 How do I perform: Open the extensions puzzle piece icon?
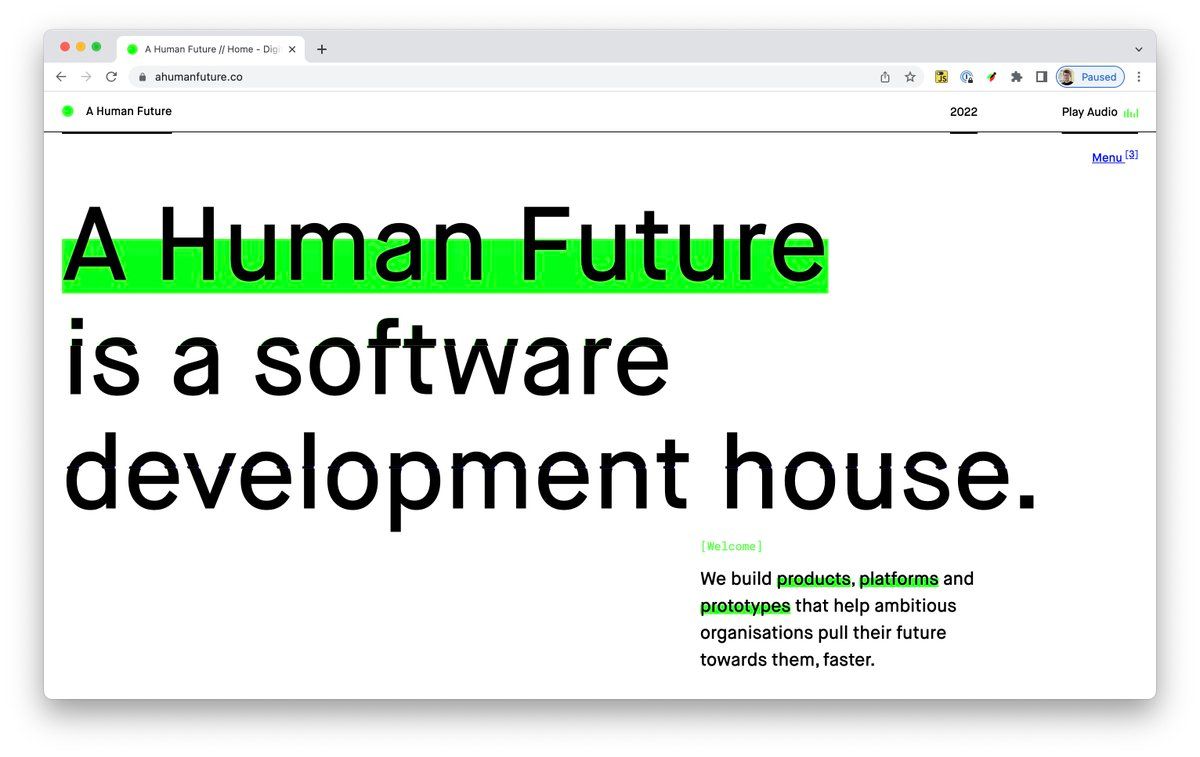click(1016, 76)
